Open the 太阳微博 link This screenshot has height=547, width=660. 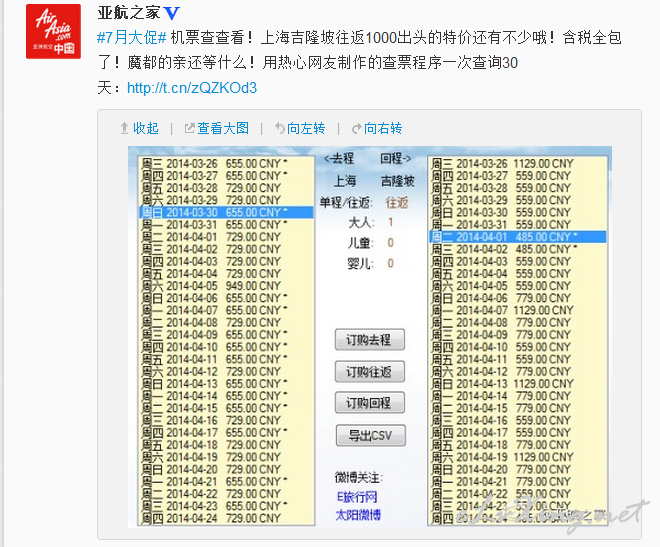tap(358, 515)
